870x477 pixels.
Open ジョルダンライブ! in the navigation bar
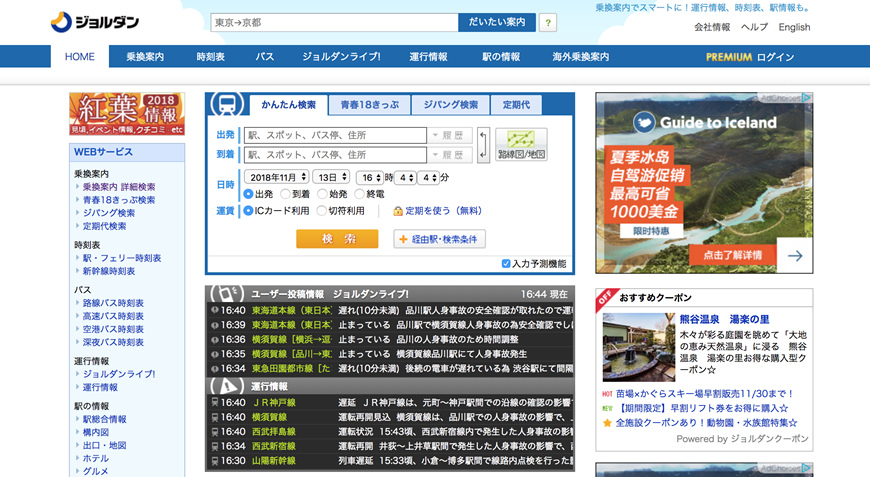[x=341, y=57]
